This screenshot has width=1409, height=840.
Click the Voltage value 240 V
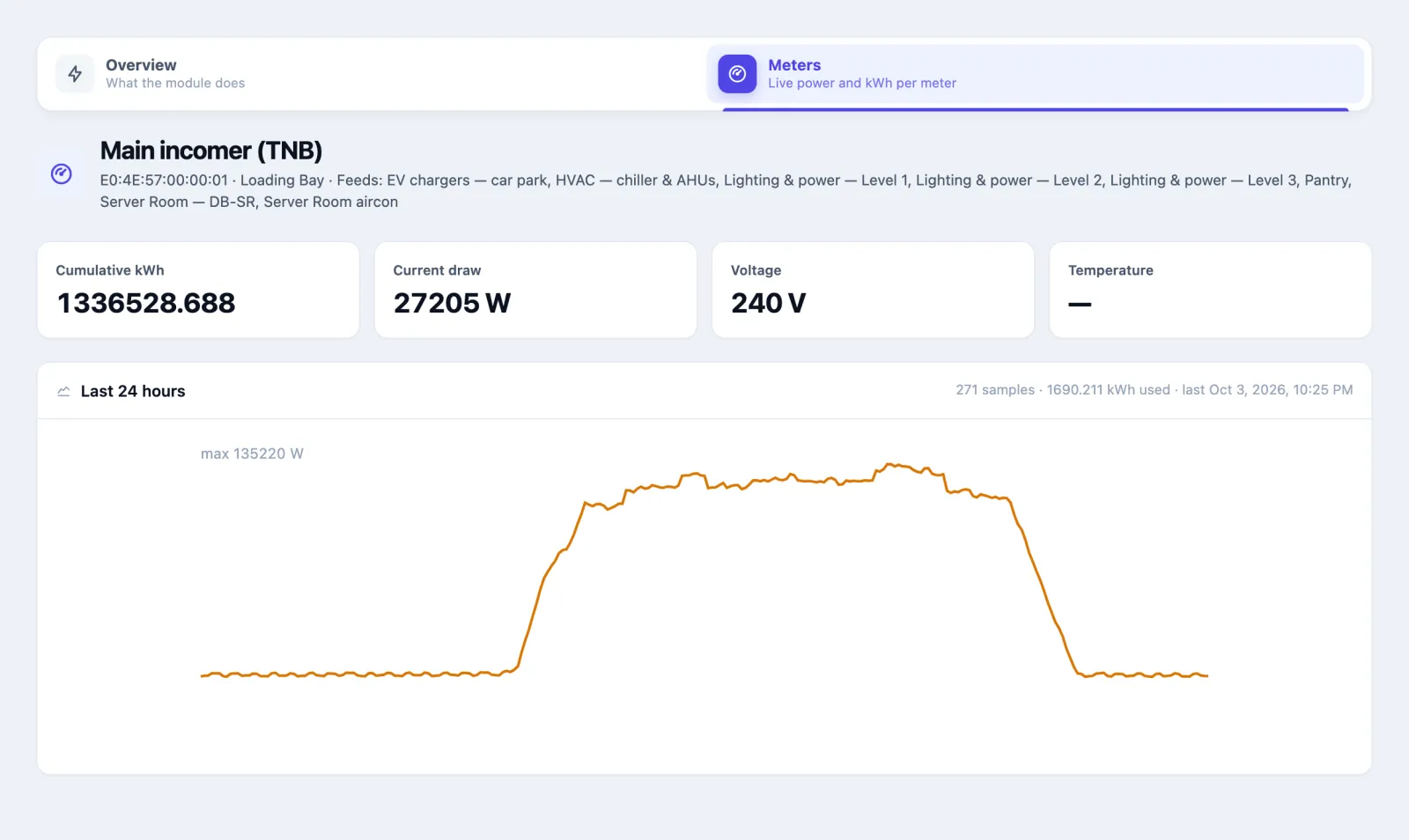click(768, 303)
